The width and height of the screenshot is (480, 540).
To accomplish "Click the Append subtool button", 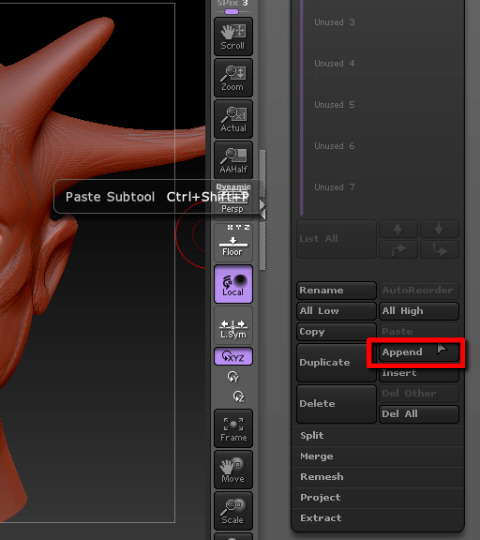I will (419, 352).
